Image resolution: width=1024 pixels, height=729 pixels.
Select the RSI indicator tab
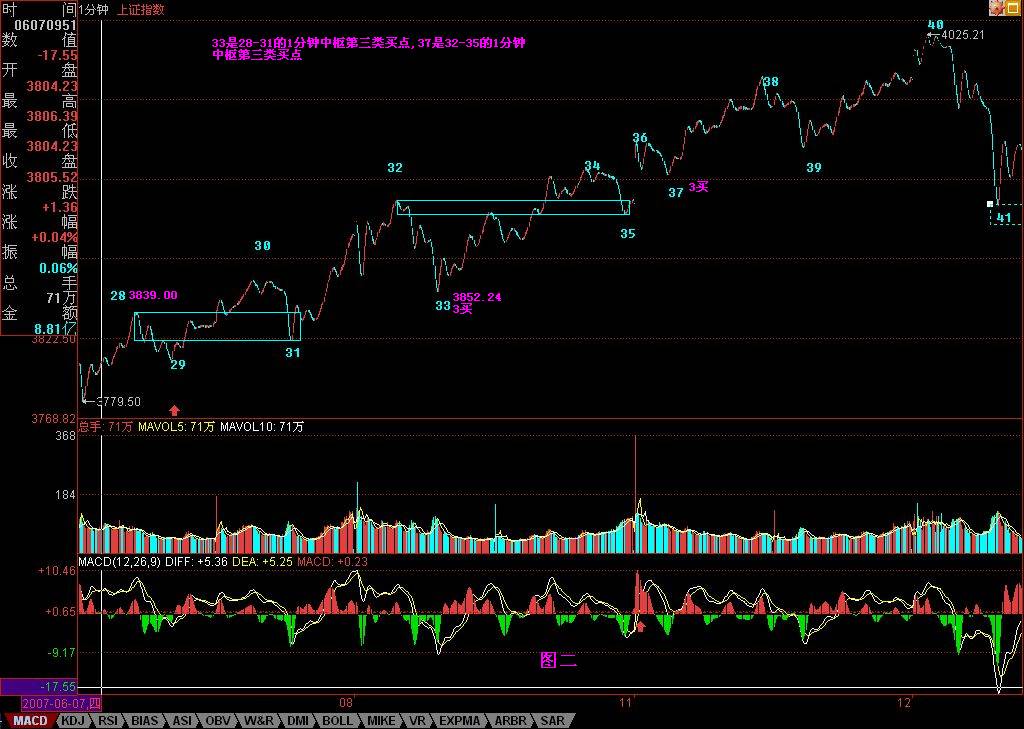pyautogui.click(x=108, y=720)
